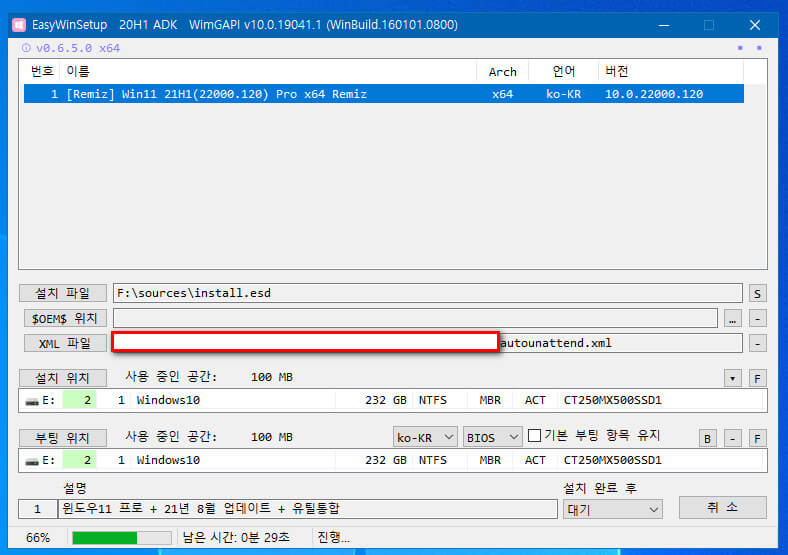This screenshot has width=788, height=555.
Task: Click the F button on install location row
Action: pyautogui.click(x=757, y=378)
